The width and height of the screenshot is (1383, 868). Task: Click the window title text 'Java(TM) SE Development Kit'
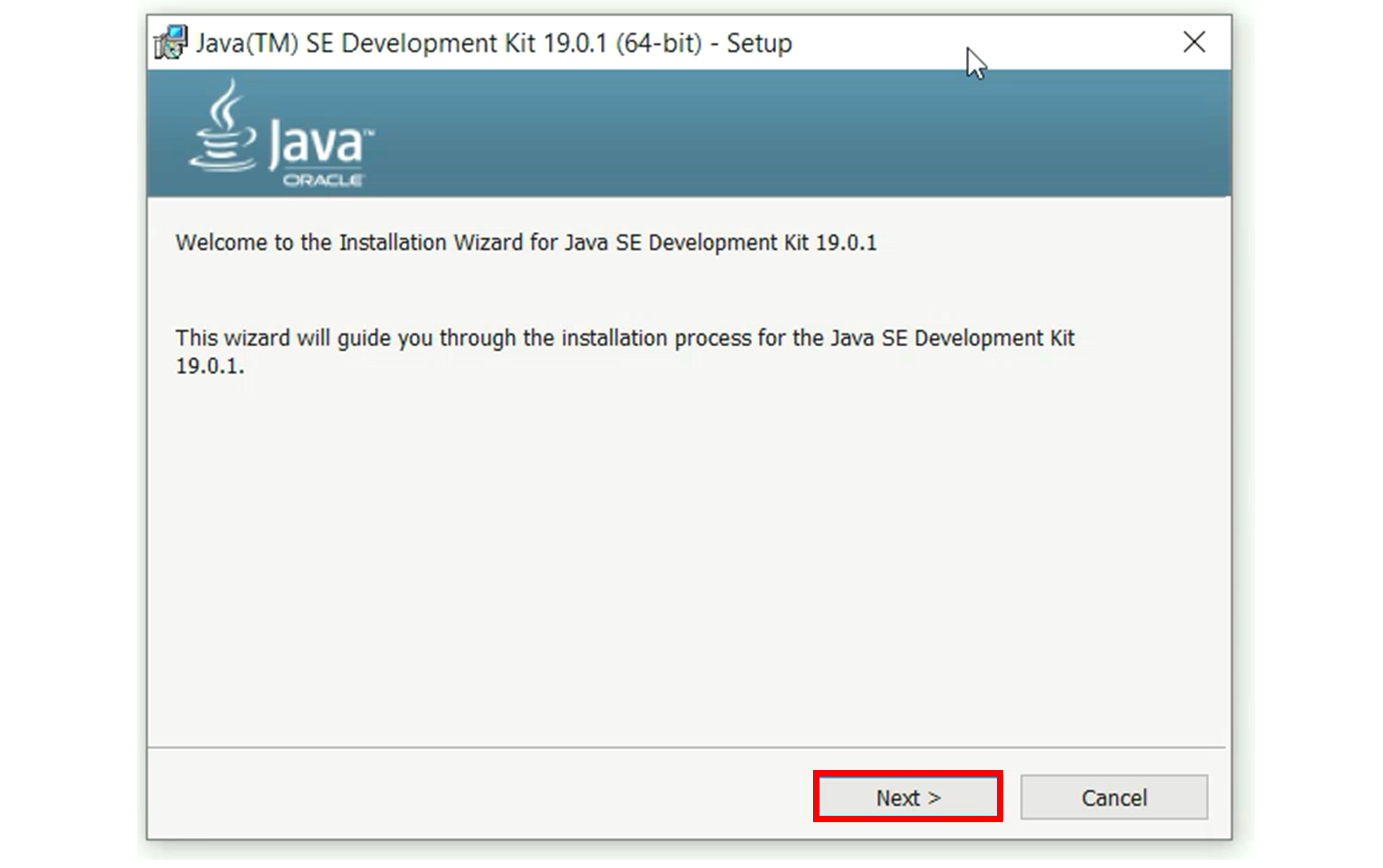point(368,43)
